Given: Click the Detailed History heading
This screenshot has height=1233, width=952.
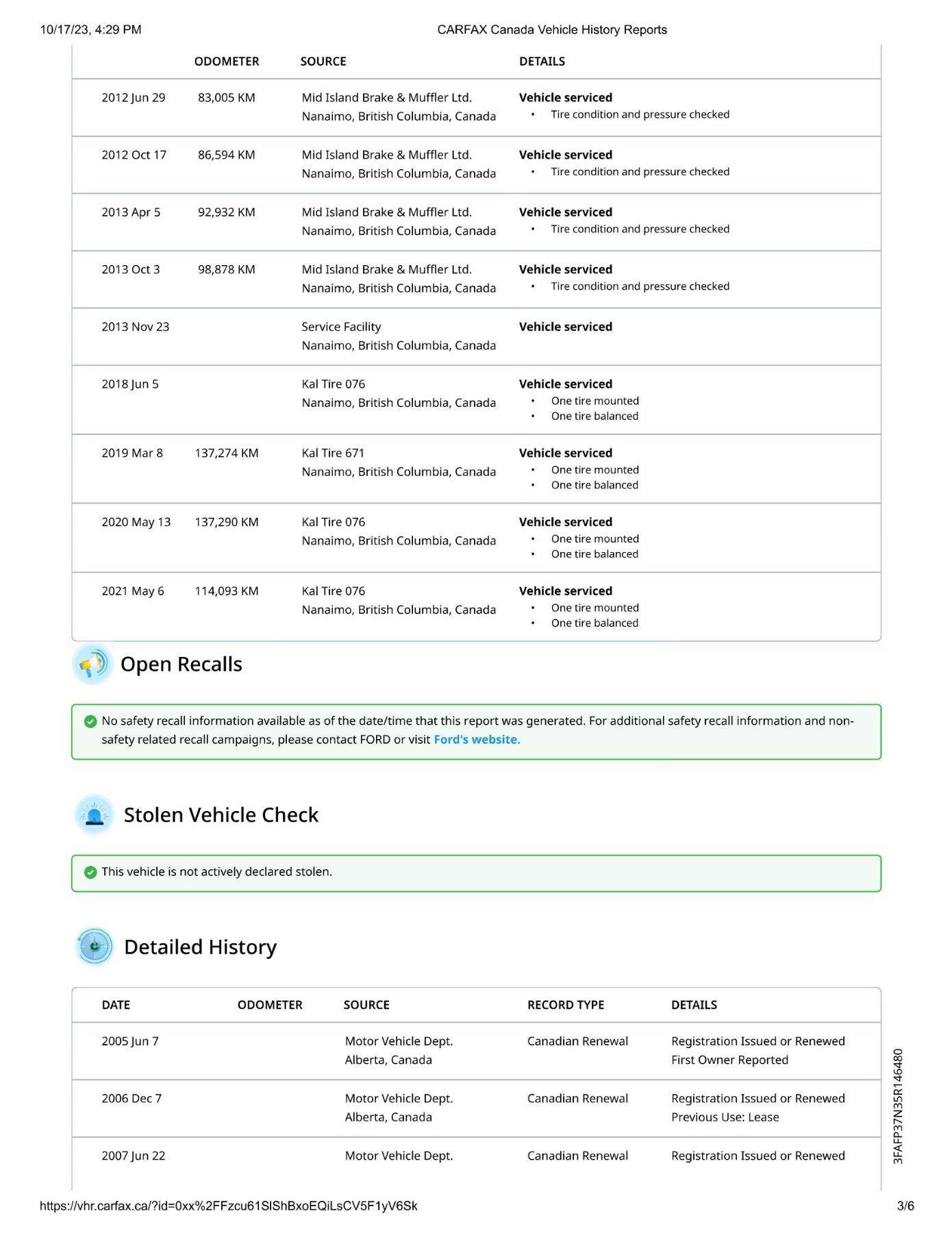Looking at the screenshot, I should [200, 947].
